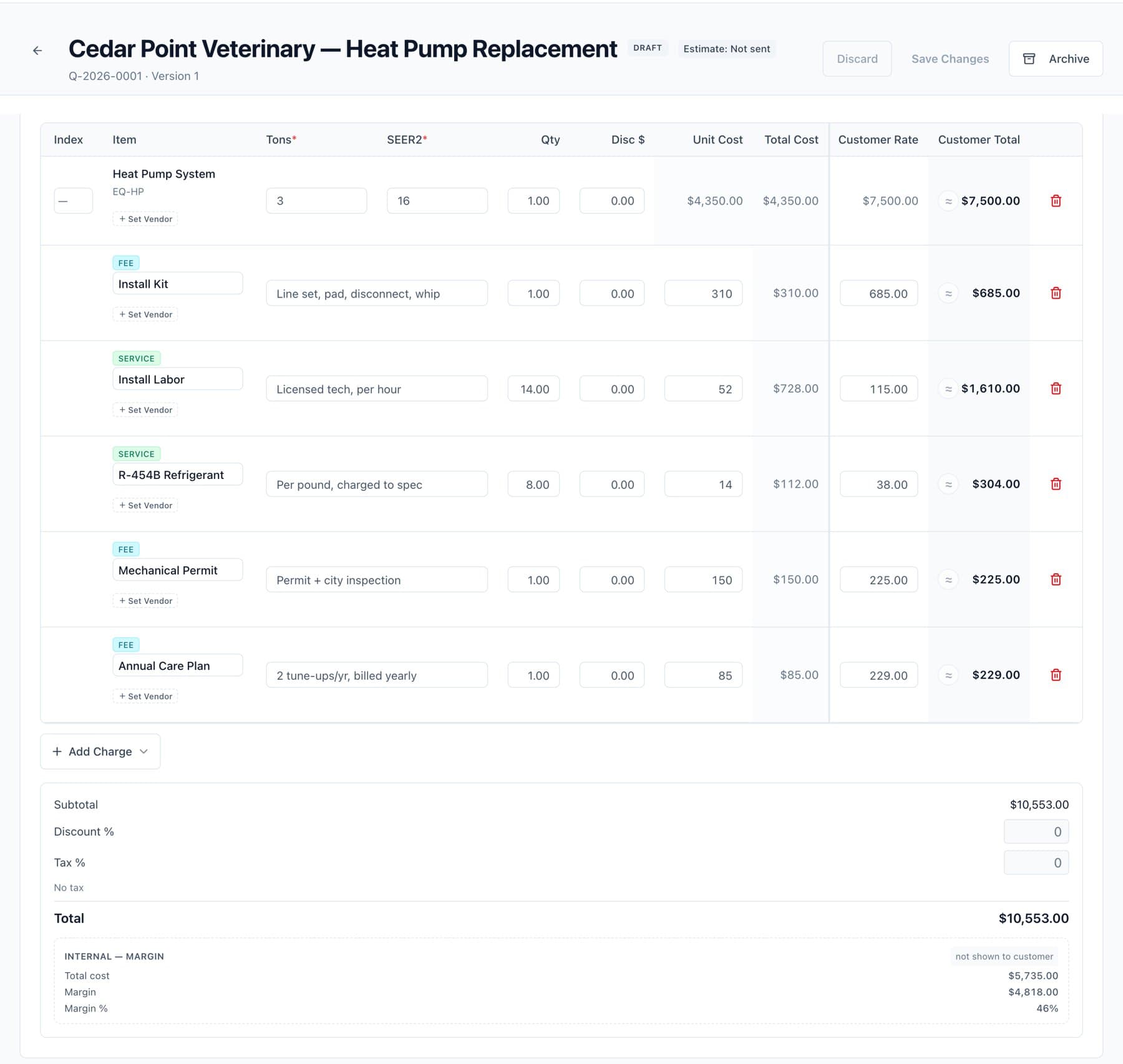Click the DRAFT status badge
This screenshot has width=1123, height=1064.
click(x=648, y=48)
